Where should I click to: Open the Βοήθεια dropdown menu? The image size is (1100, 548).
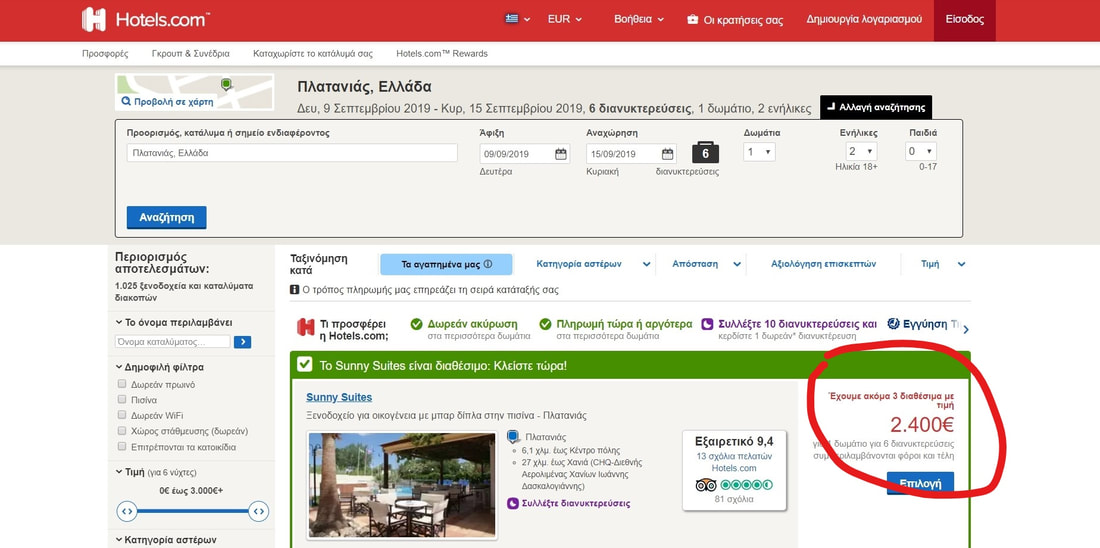[x=638, y=20]
